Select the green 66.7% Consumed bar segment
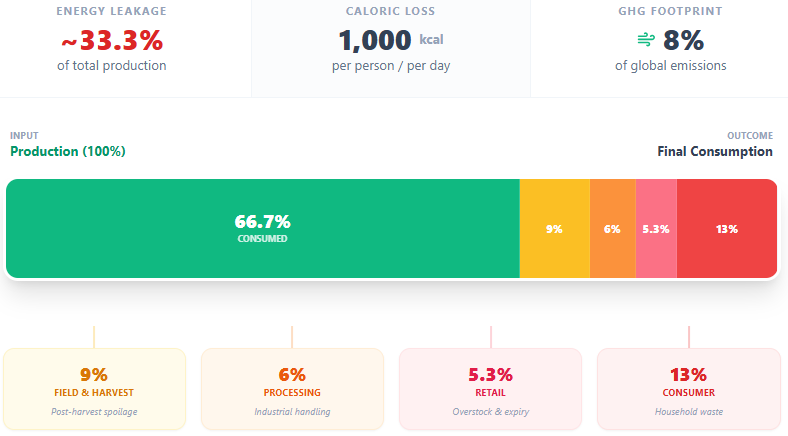Image resolution: width=788 pixels, height=436 pixels. click(262, 228)
